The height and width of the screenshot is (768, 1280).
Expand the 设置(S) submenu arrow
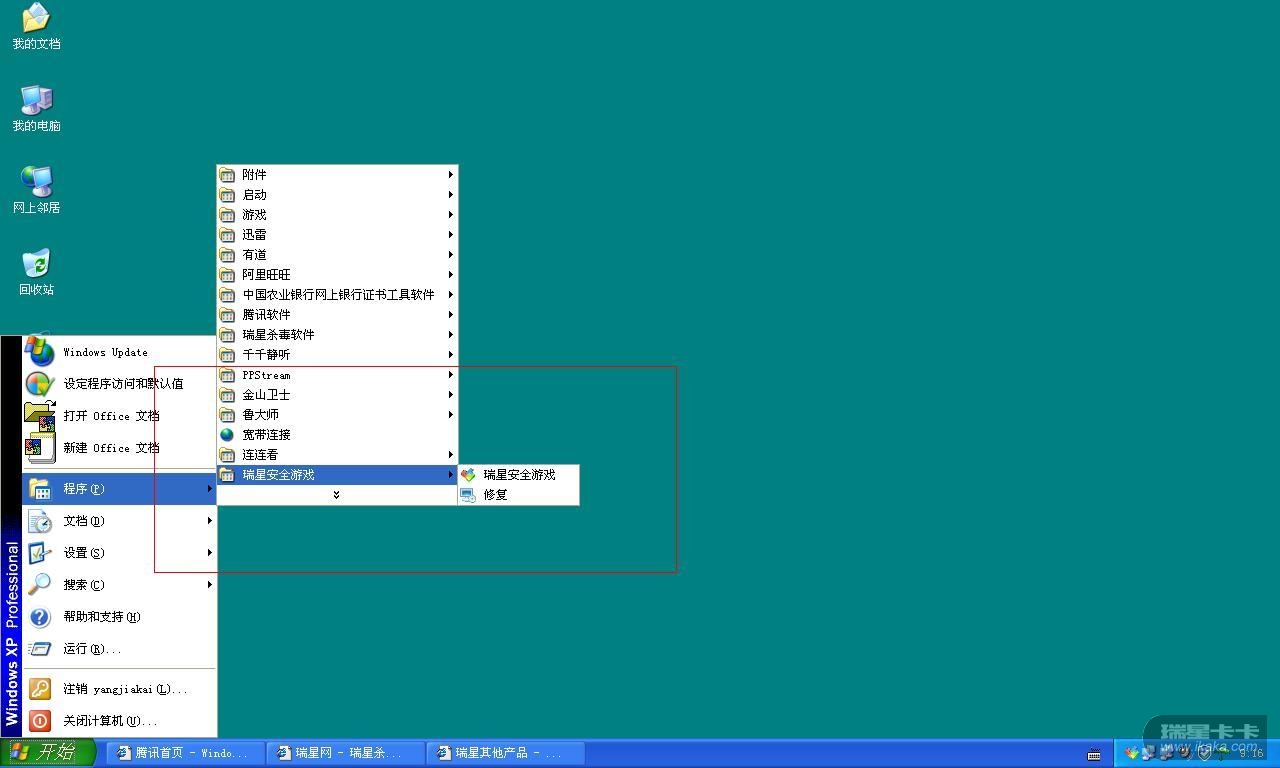coord(210,553)
